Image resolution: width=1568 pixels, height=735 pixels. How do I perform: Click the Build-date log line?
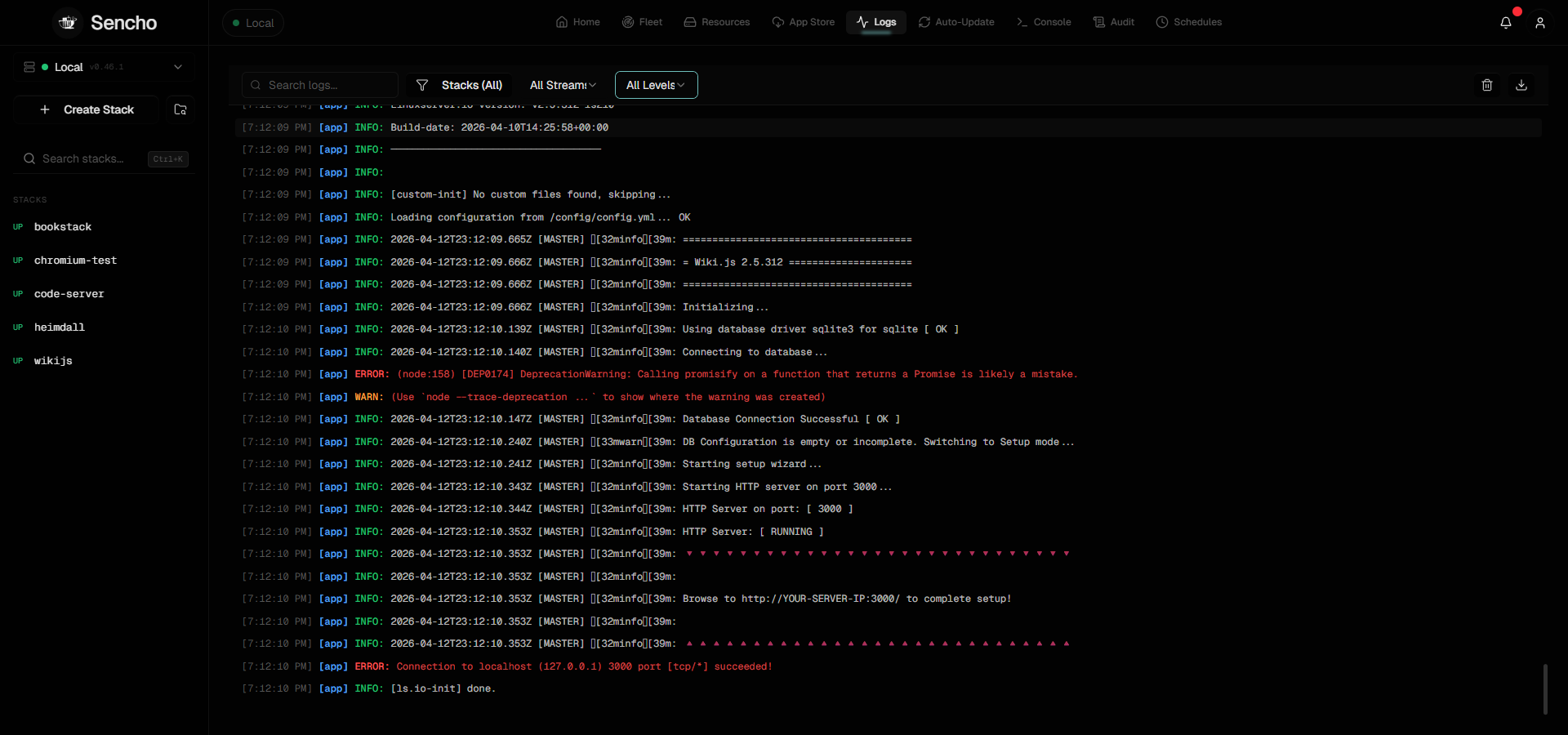click(889, 127)
